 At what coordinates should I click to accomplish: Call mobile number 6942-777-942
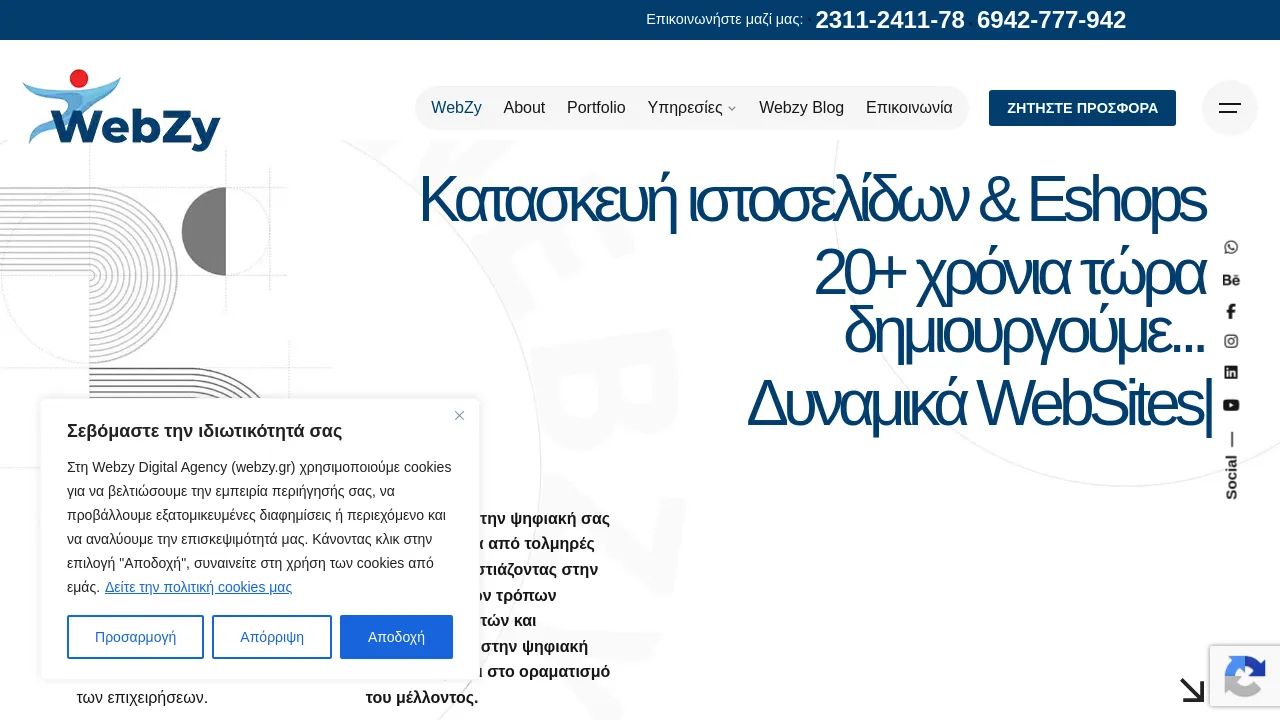[x=1051, y=20]
